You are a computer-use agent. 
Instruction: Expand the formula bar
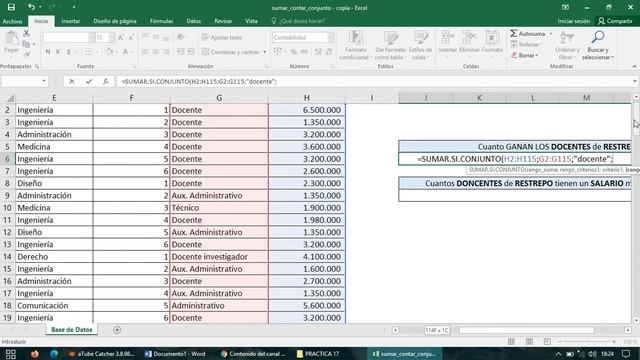[x=635, y=82]
